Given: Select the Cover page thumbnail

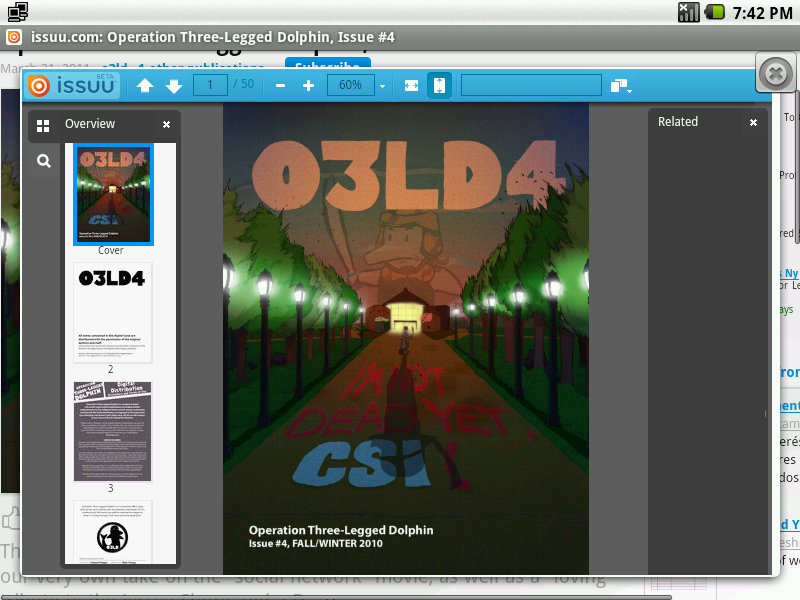Looking at the screenshot, I should (x=113, y=194).
